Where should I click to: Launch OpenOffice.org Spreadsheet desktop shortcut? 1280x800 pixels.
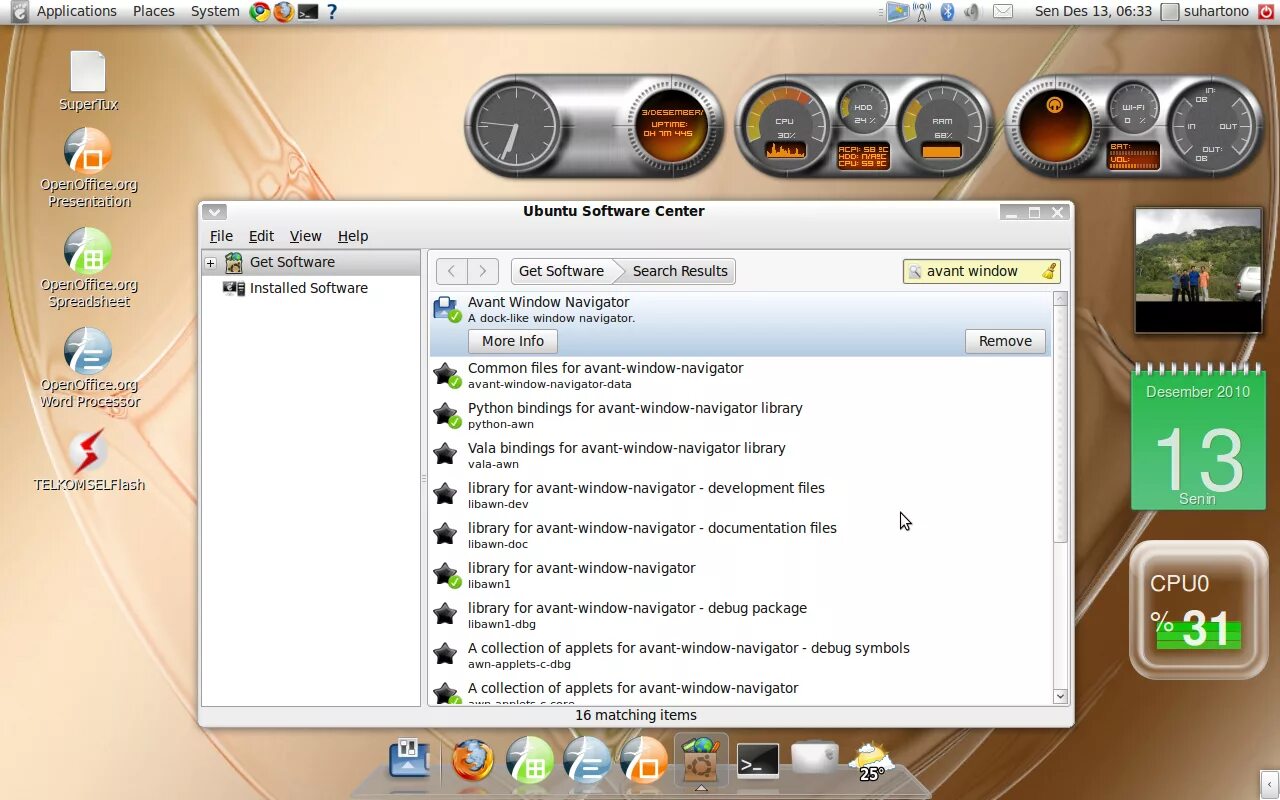(x=88, y=252)
